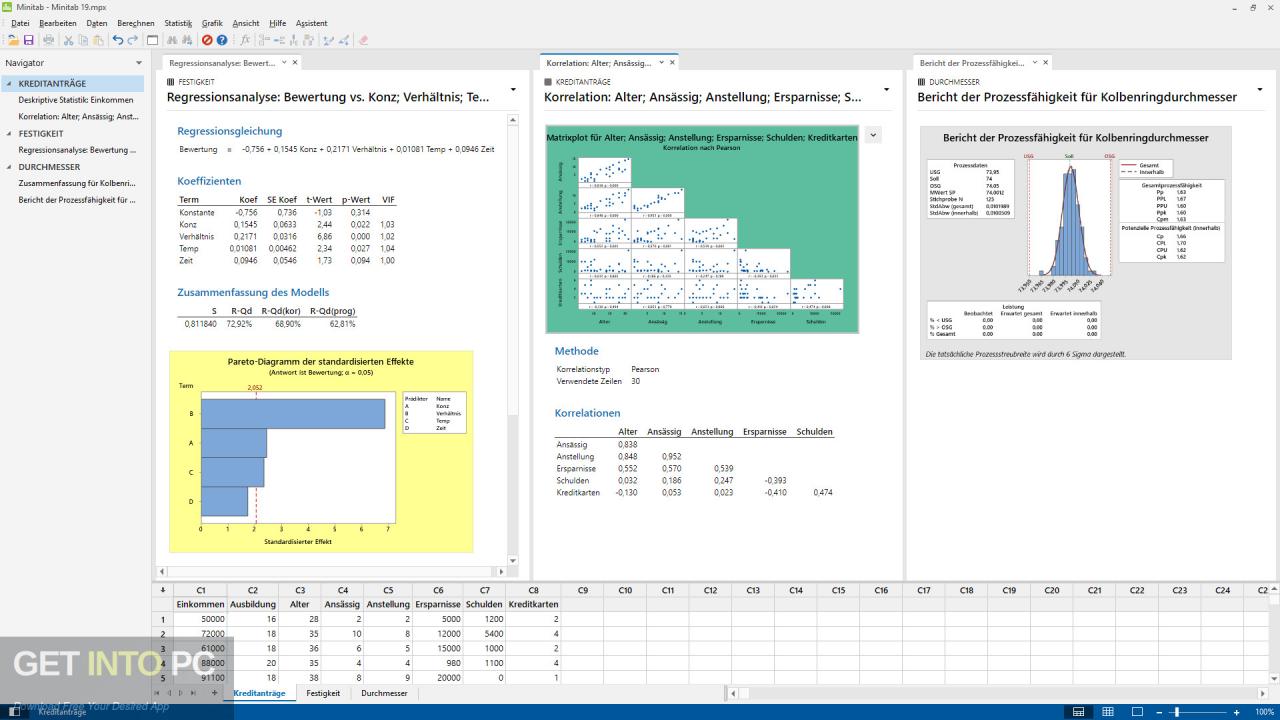
Task: Open the Navigator dropdown arrow
Action: (x=139, y=63)
